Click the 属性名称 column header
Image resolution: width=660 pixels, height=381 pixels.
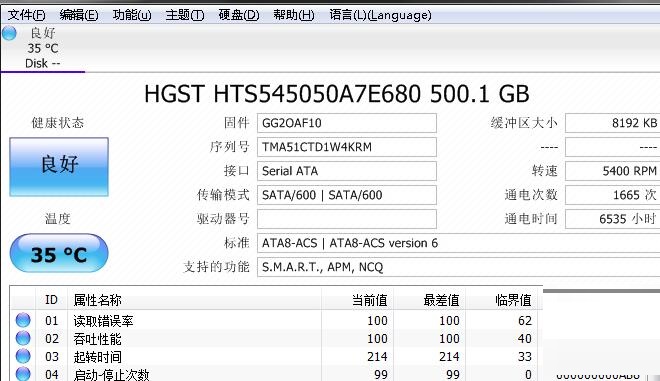click(194, 300)
